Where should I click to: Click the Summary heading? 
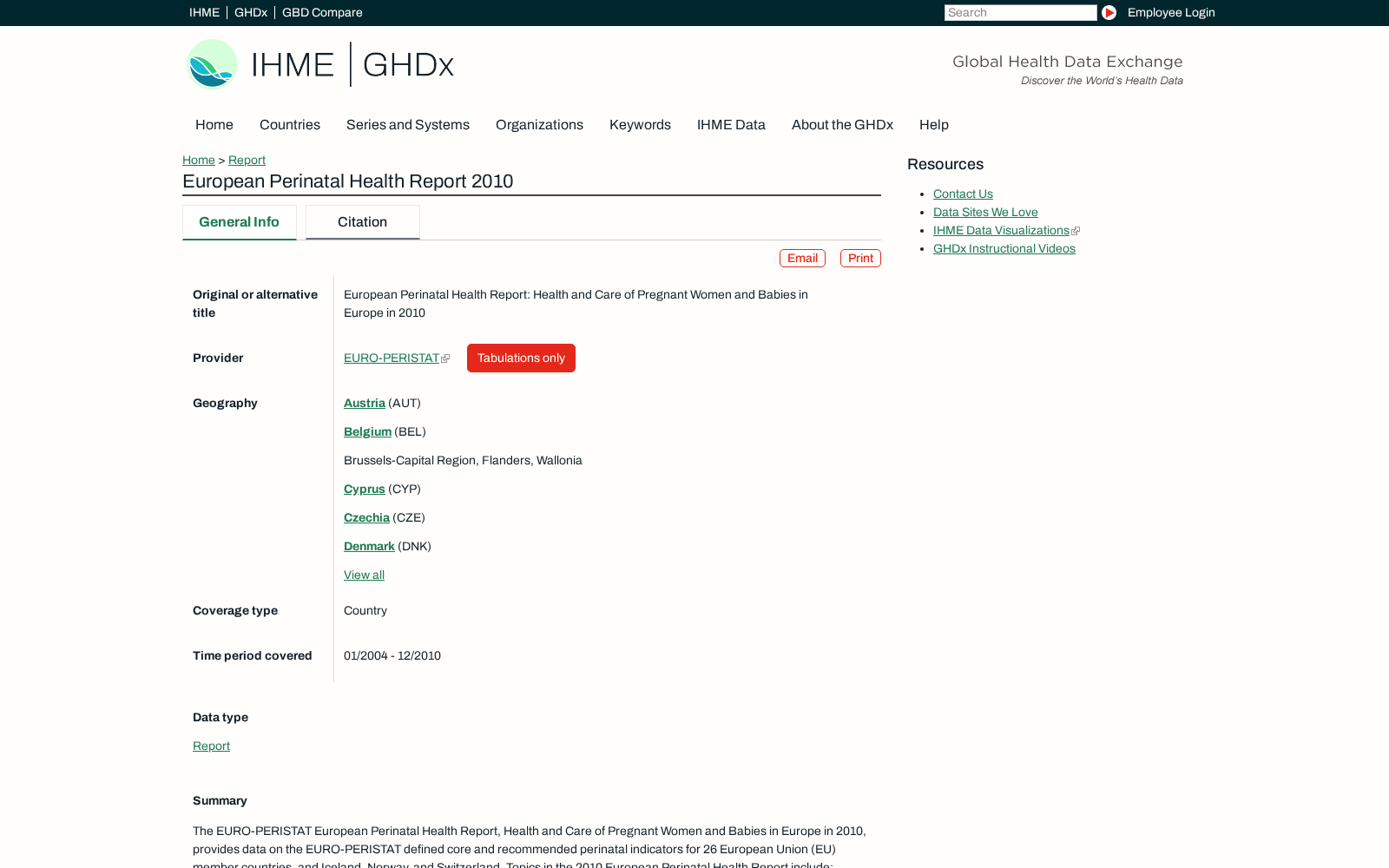(220, 801)
